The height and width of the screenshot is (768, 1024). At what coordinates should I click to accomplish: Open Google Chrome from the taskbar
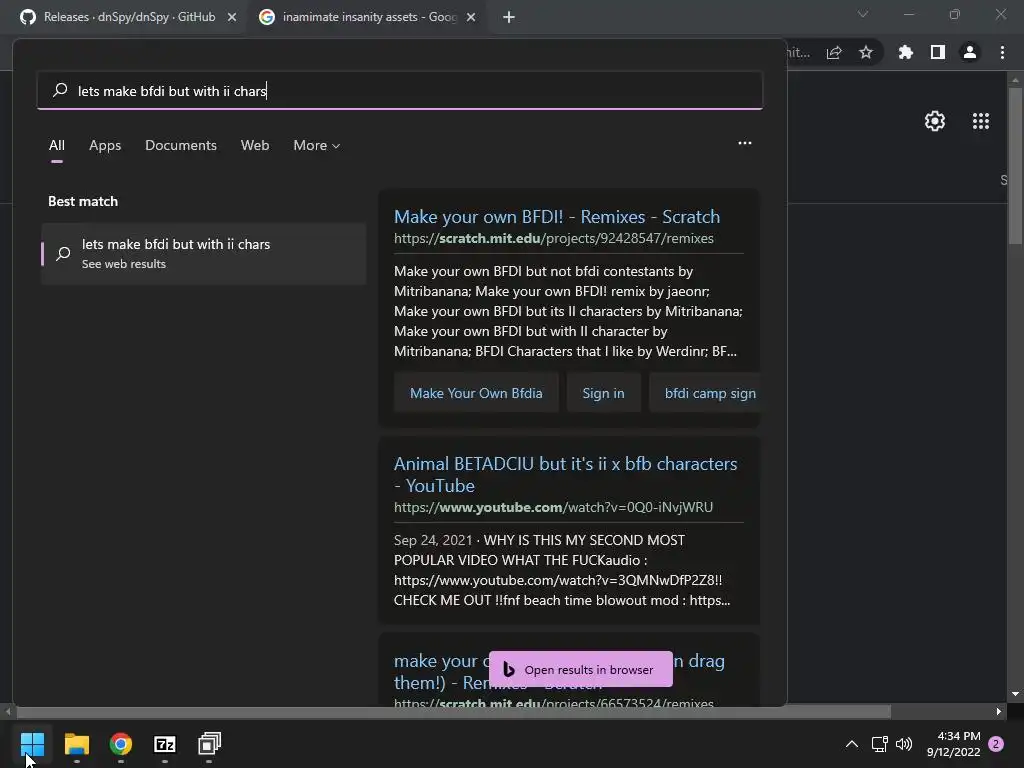(121, 744)
